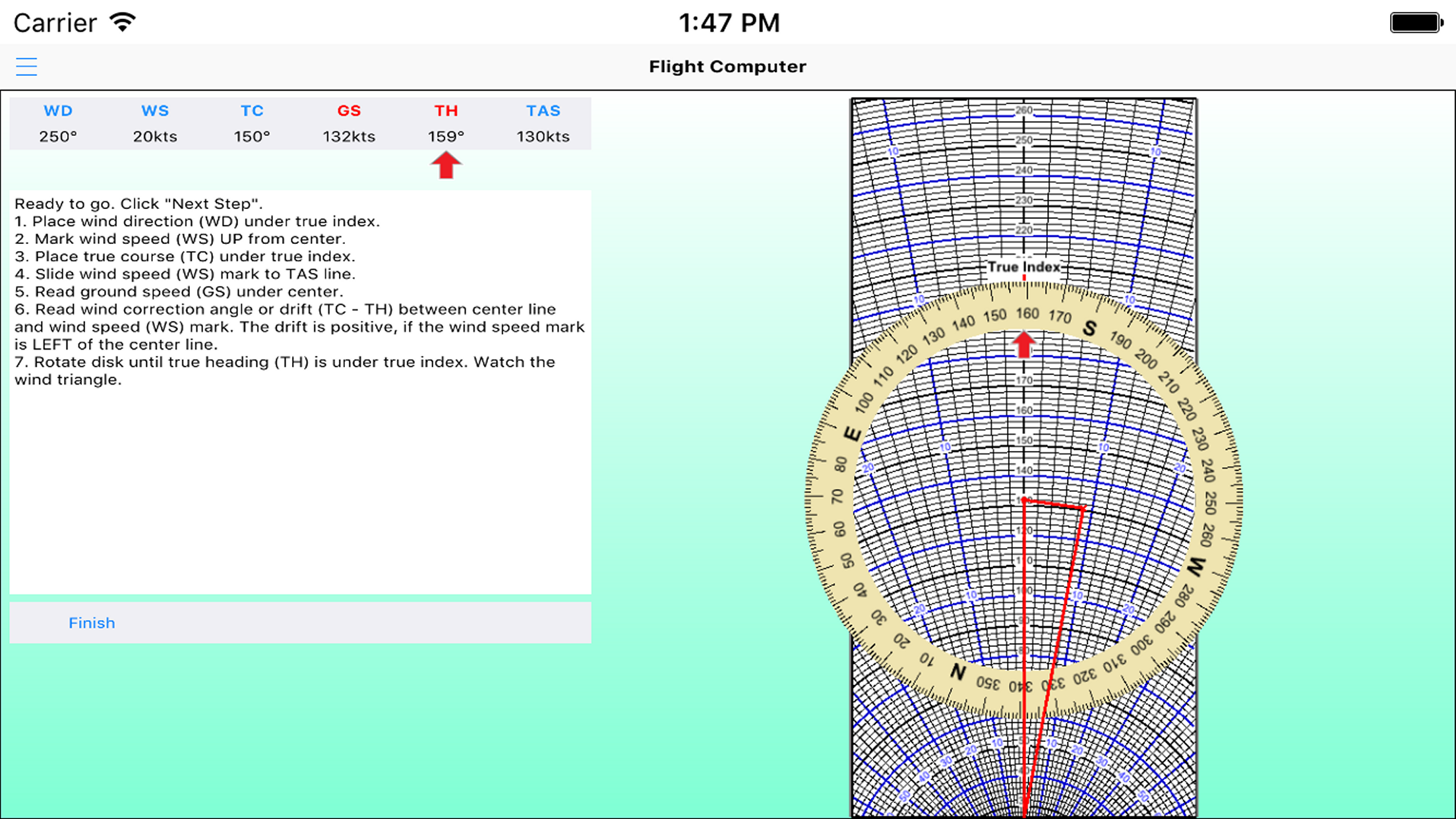Tap the battery status icon
The width and height of the screenshot is (1456, 819).
(x=1415, y=23)
